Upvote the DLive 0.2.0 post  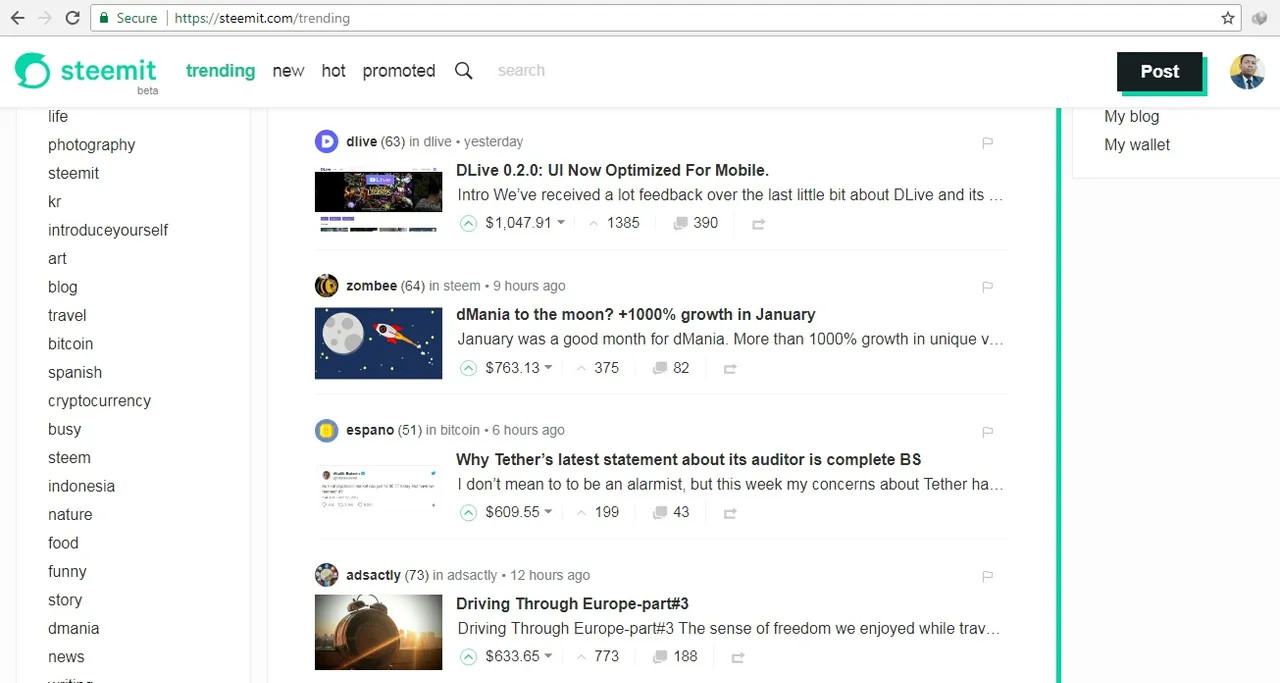(x=468, y=223)
